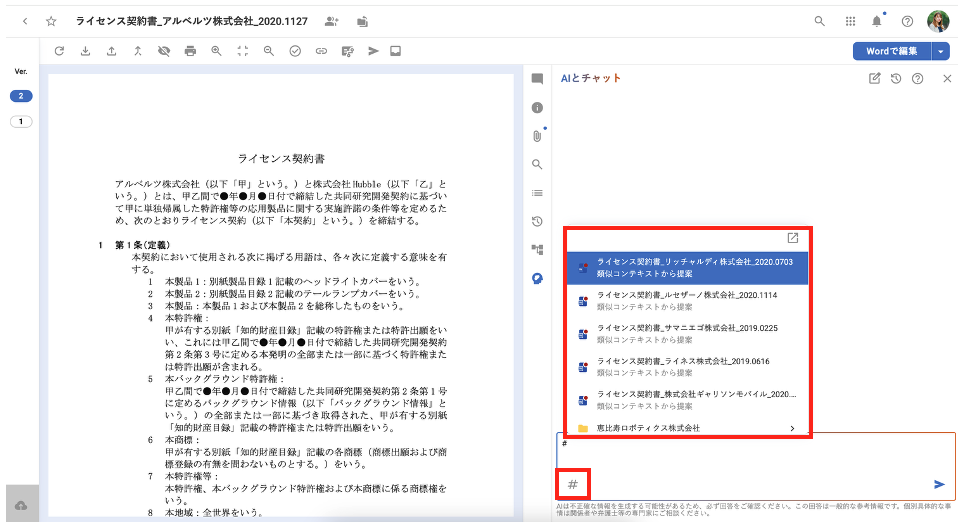Open the search icon in top bar
The height and width of the screenshot is (524, 960).
pos(819,21)
